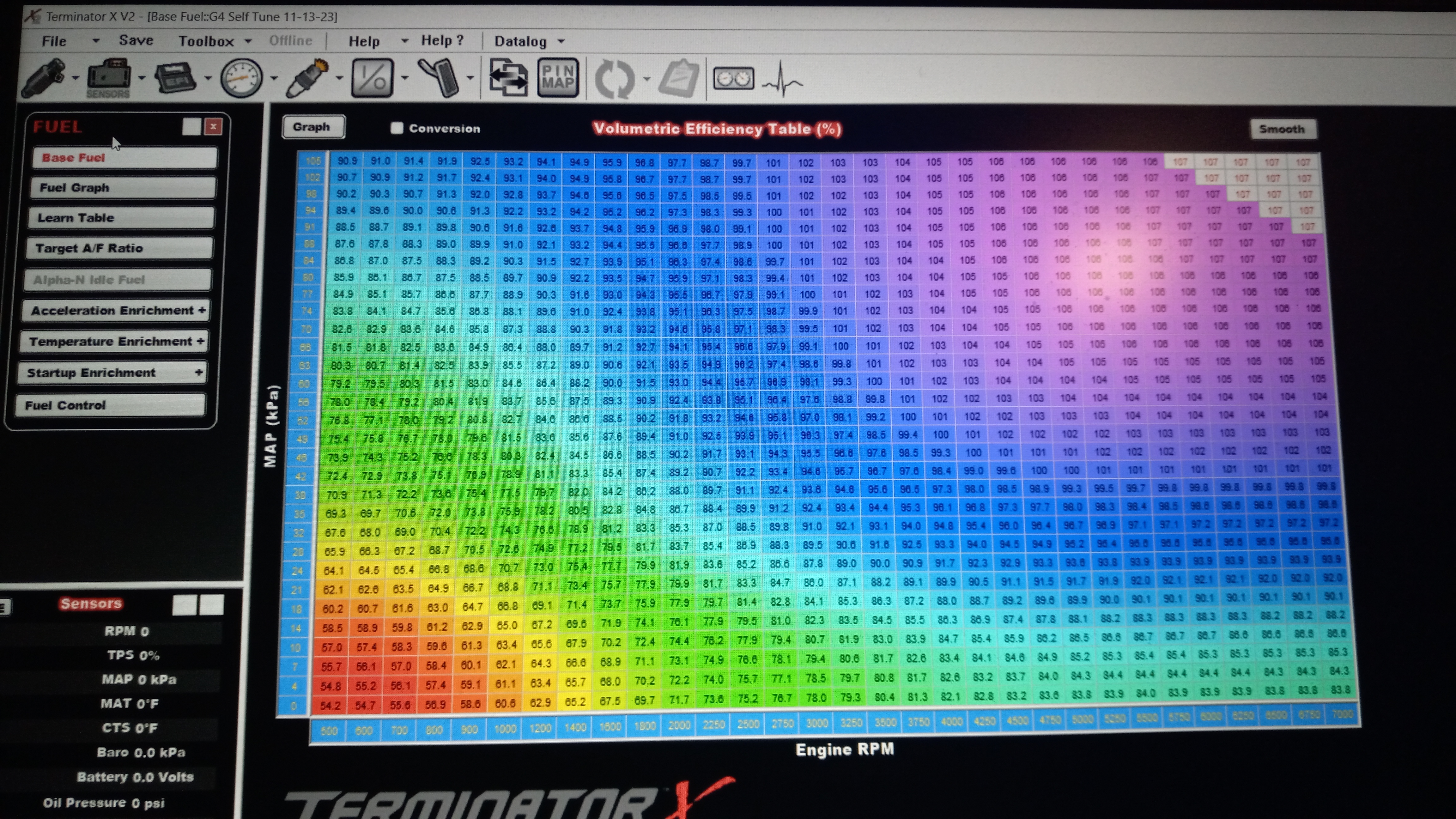Click the MAP 0 kPa sensor readout
Image resolution: width=1456 pixels, height=819 pixels.
click(x=139, y=679)
